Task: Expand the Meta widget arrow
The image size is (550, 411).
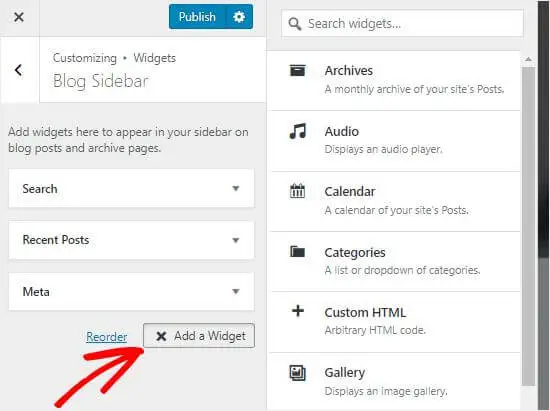Action: [236, 291]
